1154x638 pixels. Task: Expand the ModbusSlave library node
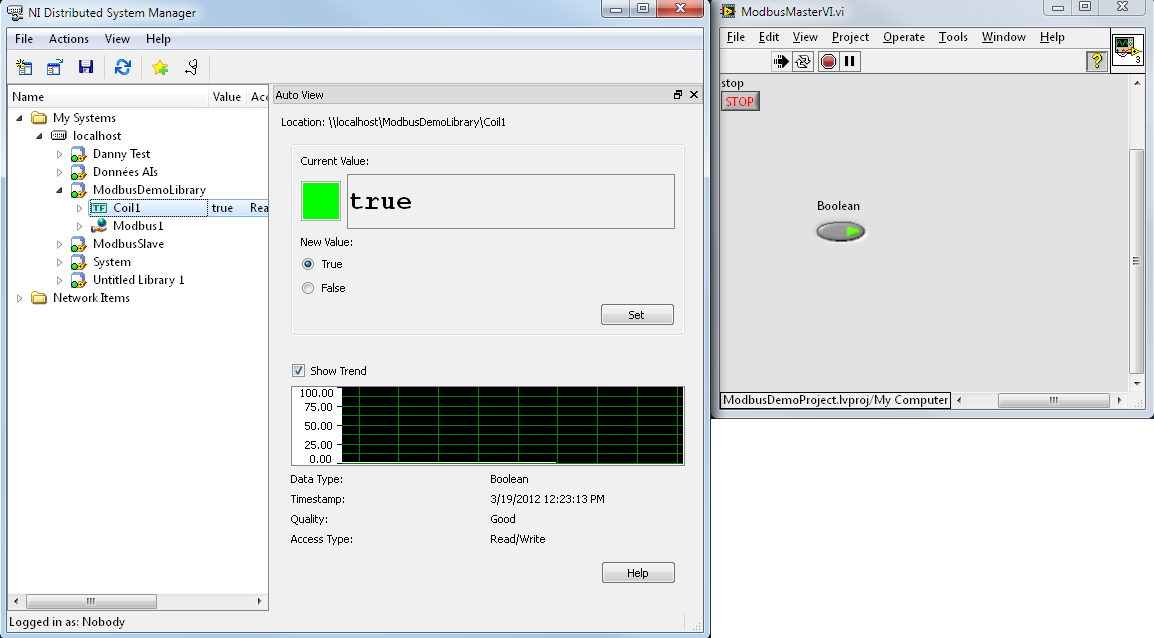click(57, 243)
